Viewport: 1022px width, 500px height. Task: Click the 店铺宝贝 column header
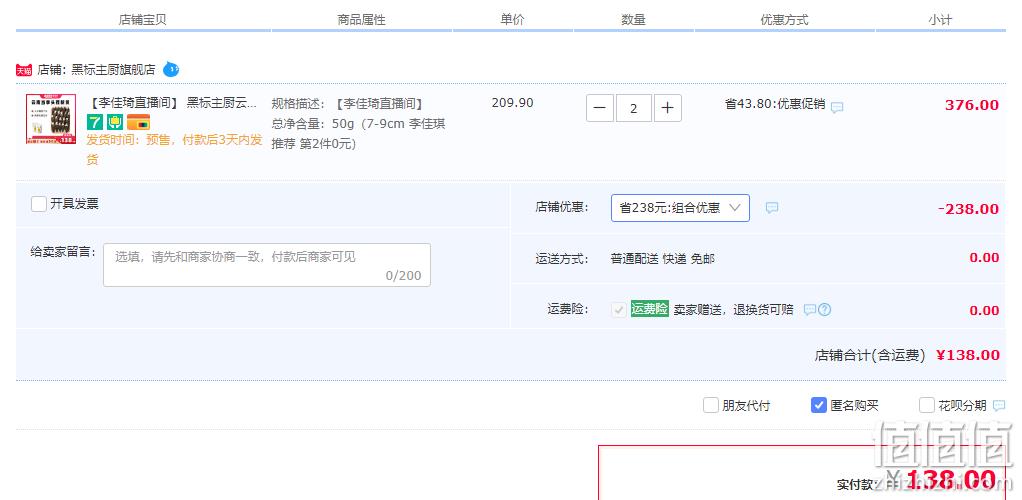coord(143,20)
